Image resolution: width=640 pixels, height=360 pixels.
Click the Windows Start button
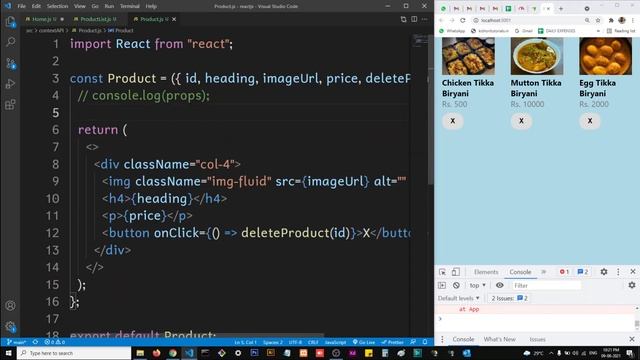8,353
